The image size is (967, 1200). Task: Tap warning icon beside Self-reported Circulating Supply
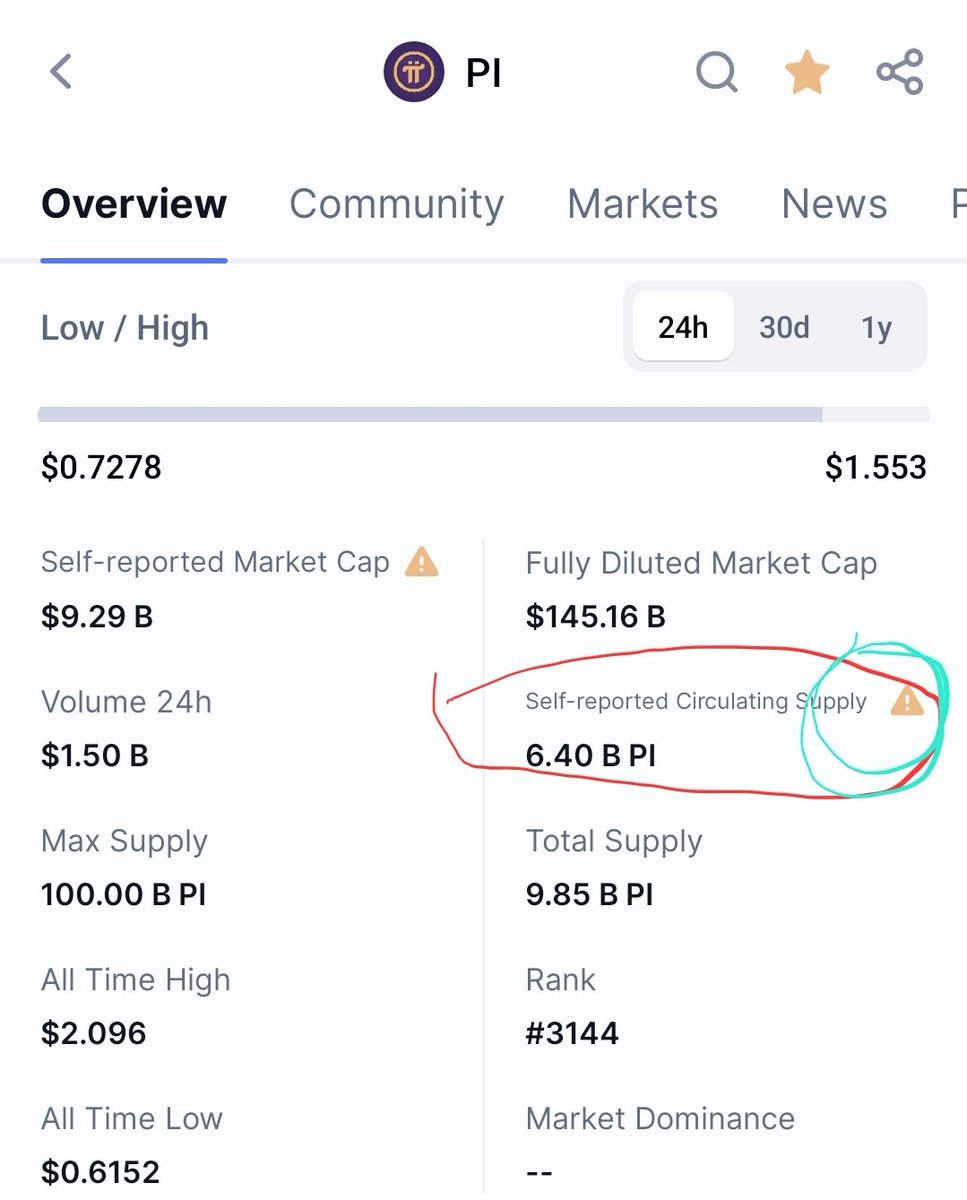pos(907,701)
